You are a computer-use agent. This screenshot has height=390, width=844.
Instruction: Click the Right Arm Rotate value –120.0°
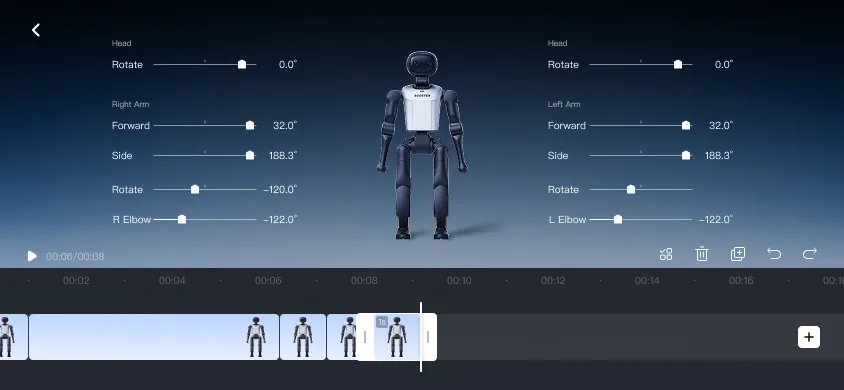pyautogui.click(x=280, y=189)
